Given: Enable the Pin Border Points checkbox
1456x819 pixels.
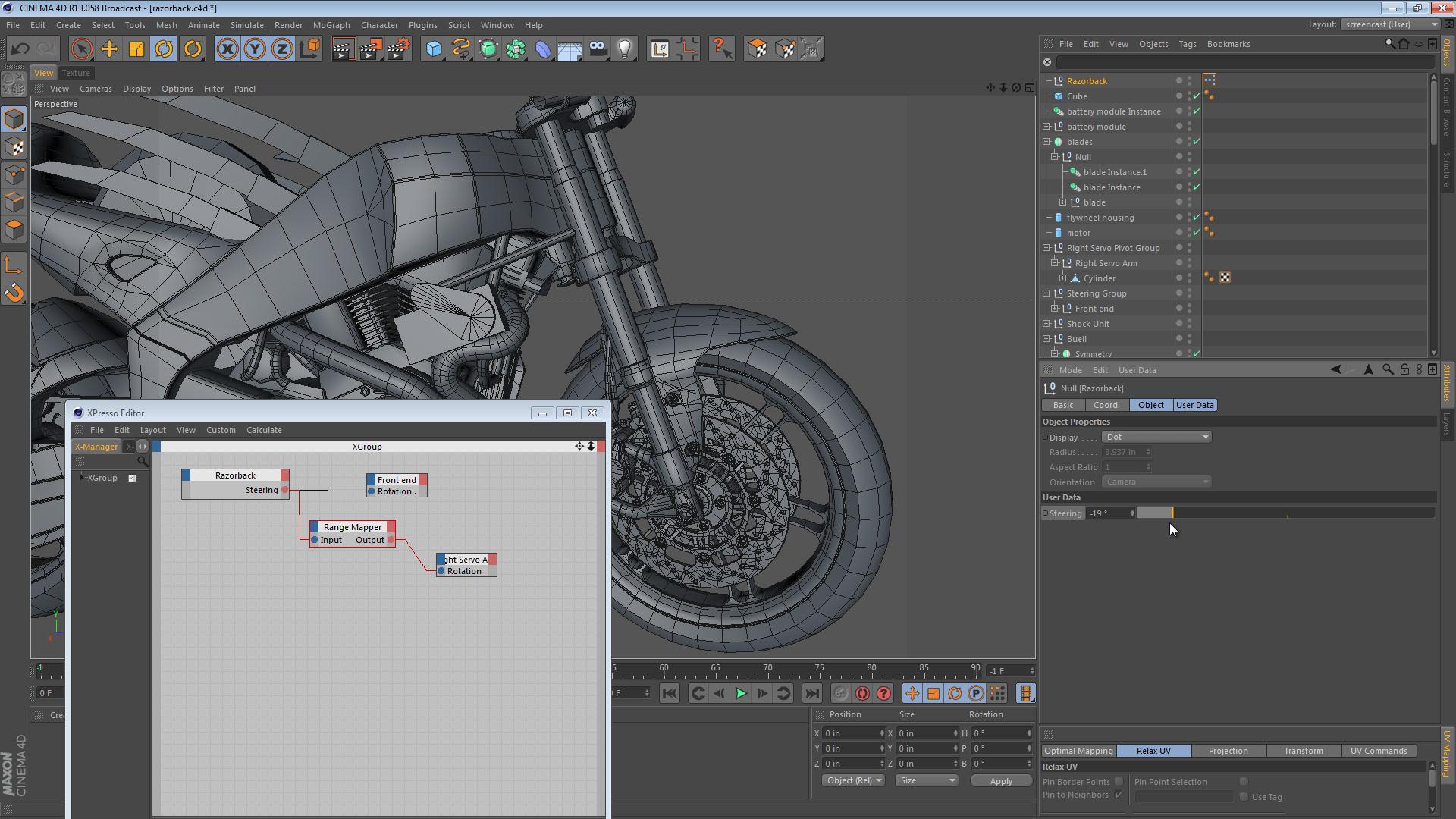Looking at the screenshot, I should tap(1118, 781).
